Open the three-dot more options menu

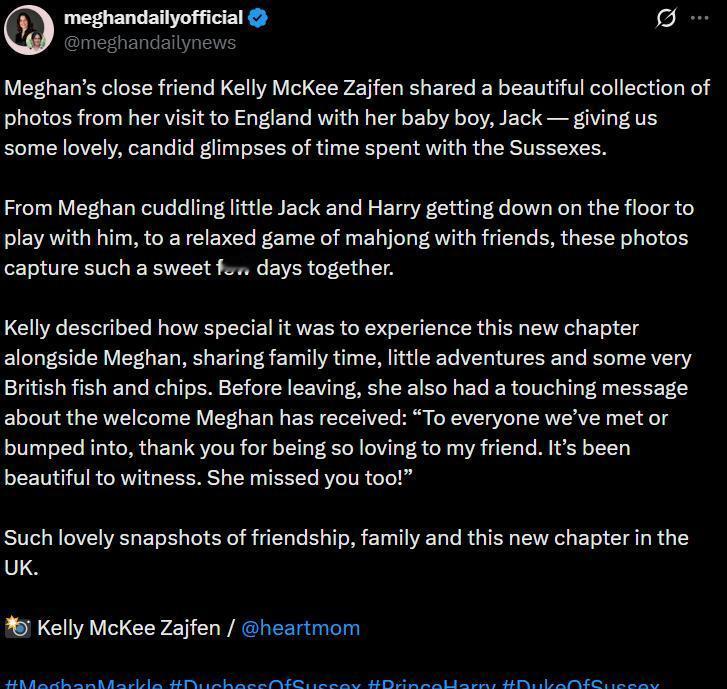click(699, 18)
